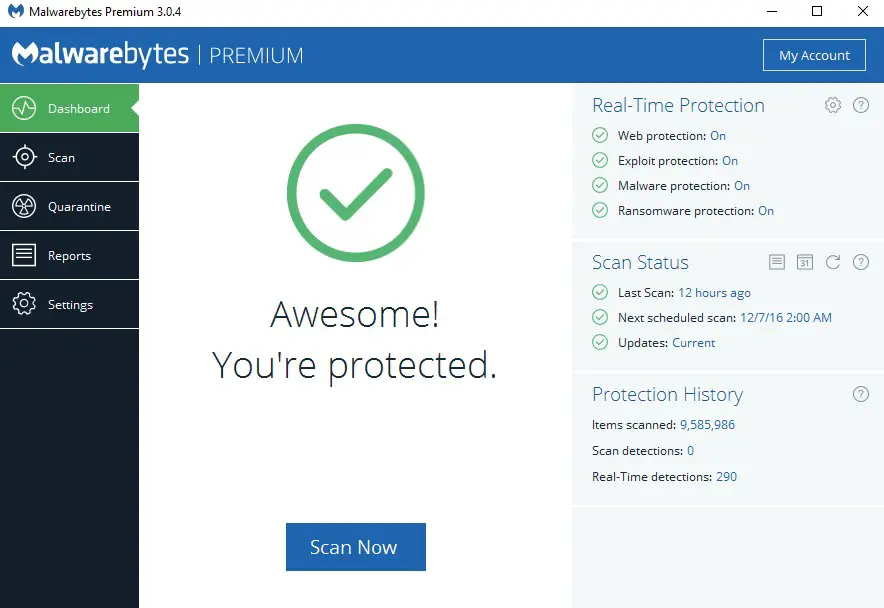Open the scan schedule calendar icon
The image size is (884, 608).
point(805,262)
